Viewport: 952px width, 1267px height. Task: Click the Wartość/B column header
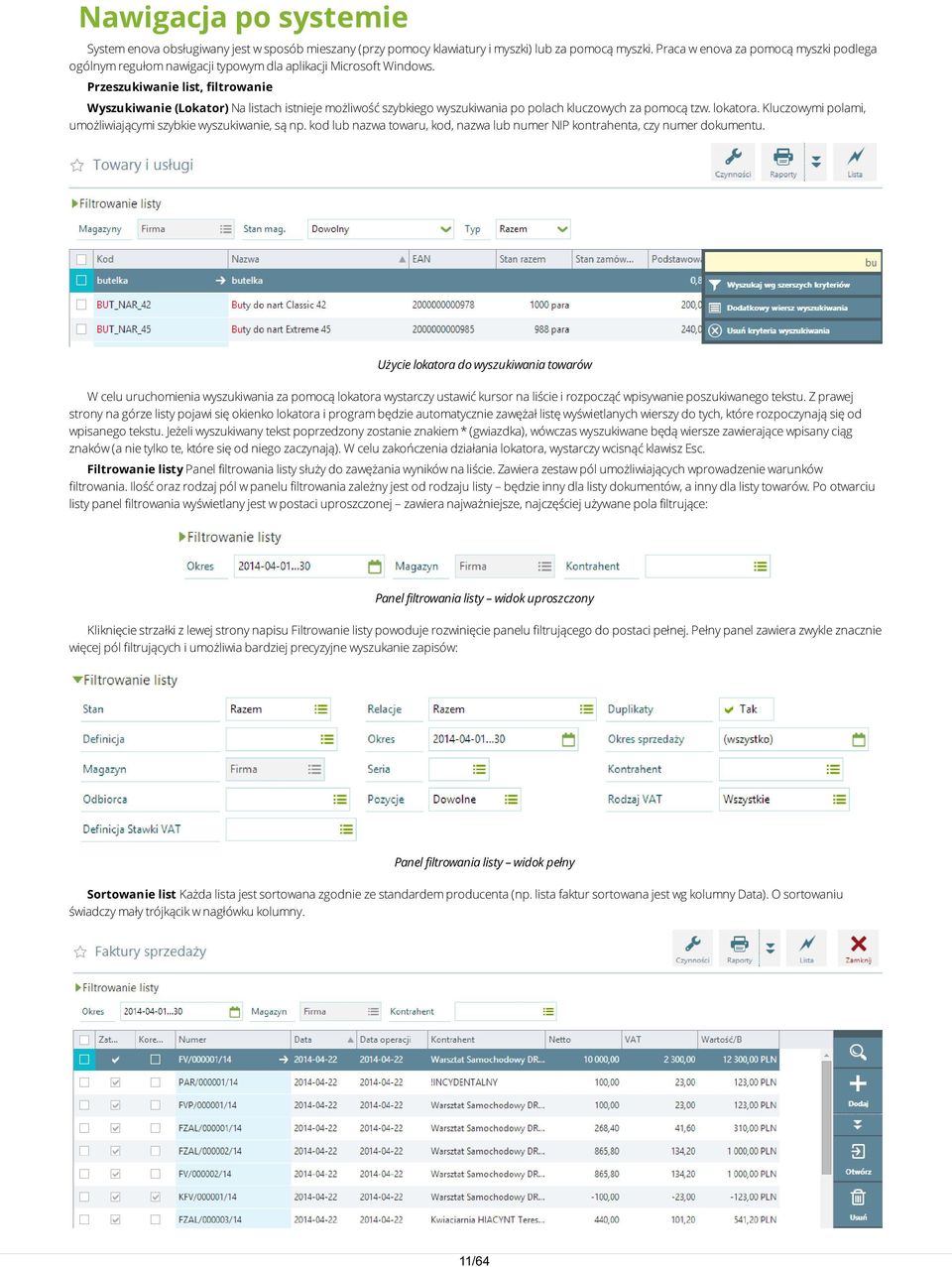coord(738,1040)
